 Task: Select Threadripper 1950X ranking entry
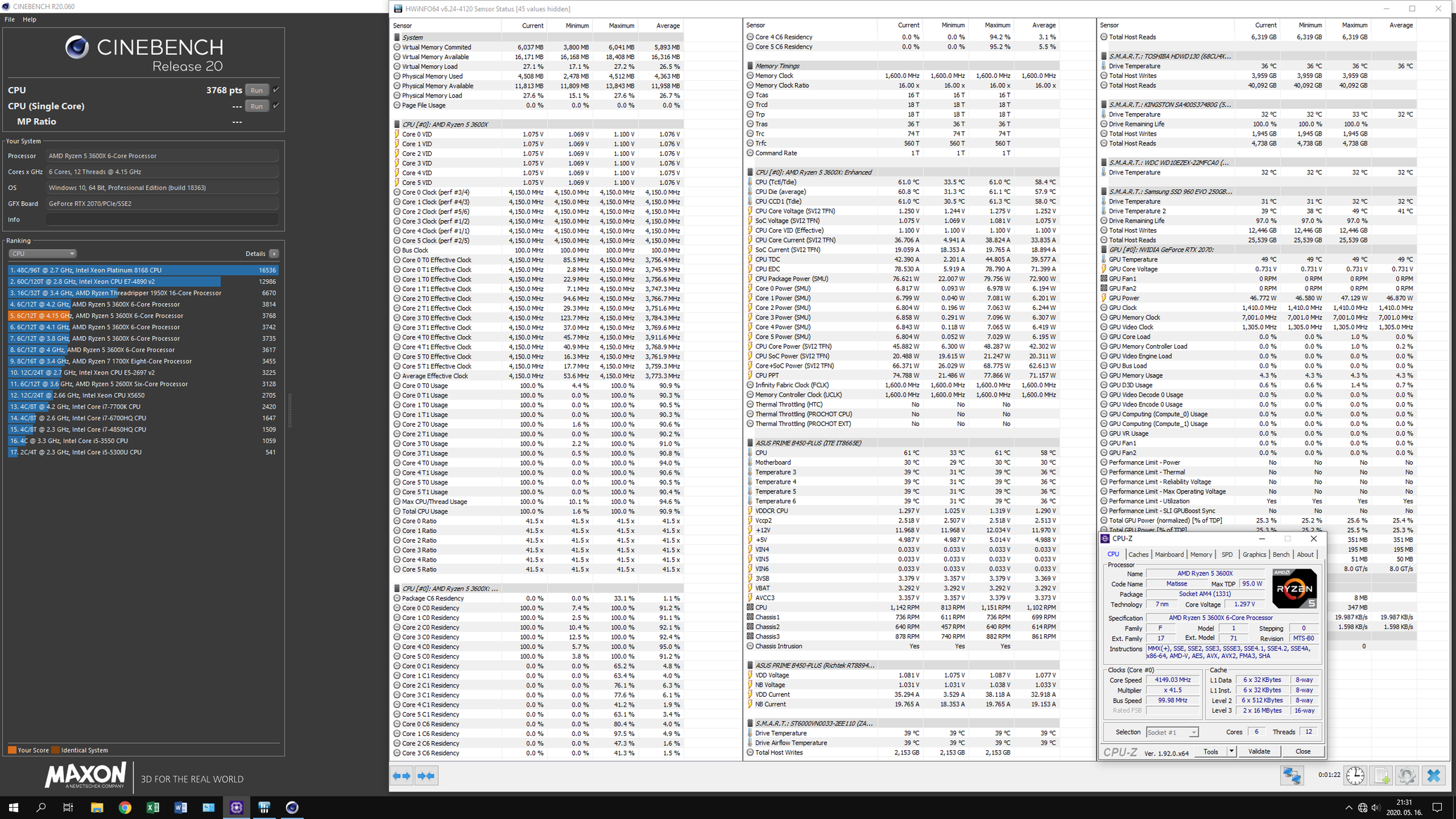143,293
